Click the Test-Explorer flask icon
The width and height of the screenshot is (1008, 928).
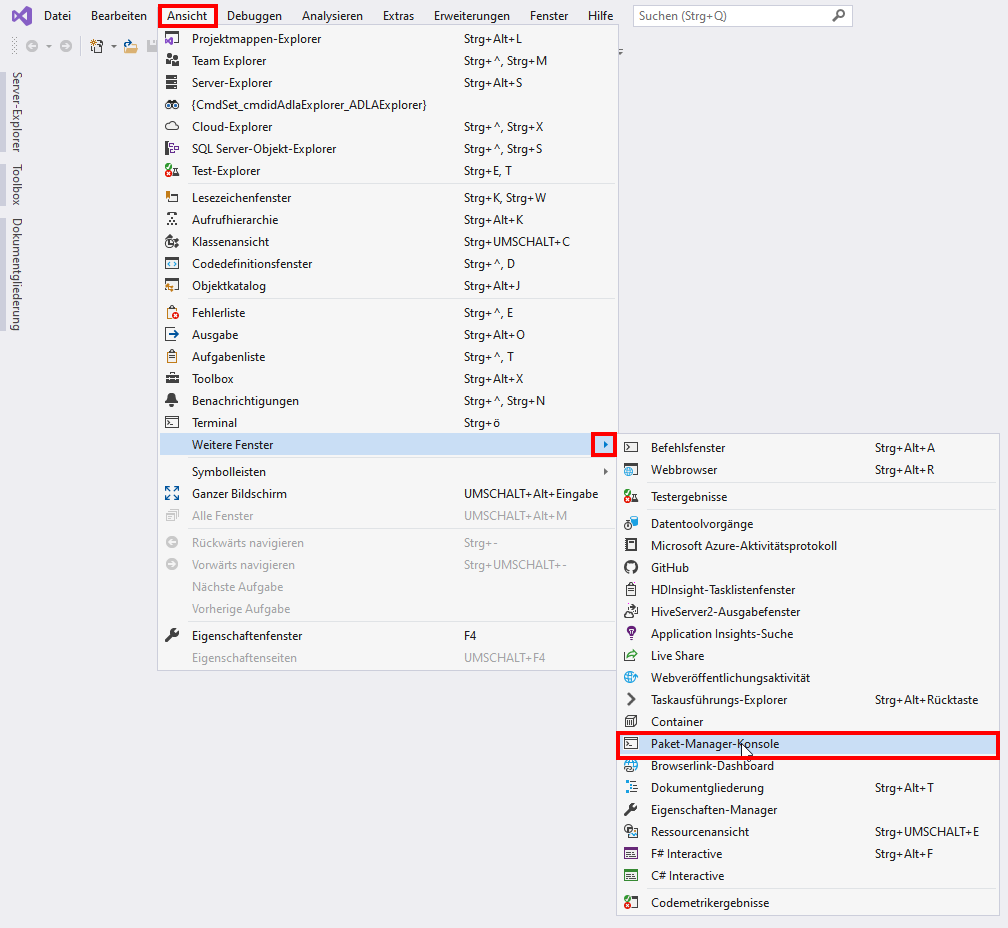click(x=172, y=170)
